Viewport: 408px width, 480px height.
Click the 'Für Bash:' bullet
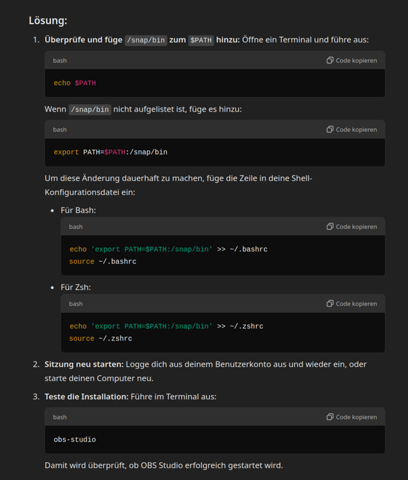78,210
